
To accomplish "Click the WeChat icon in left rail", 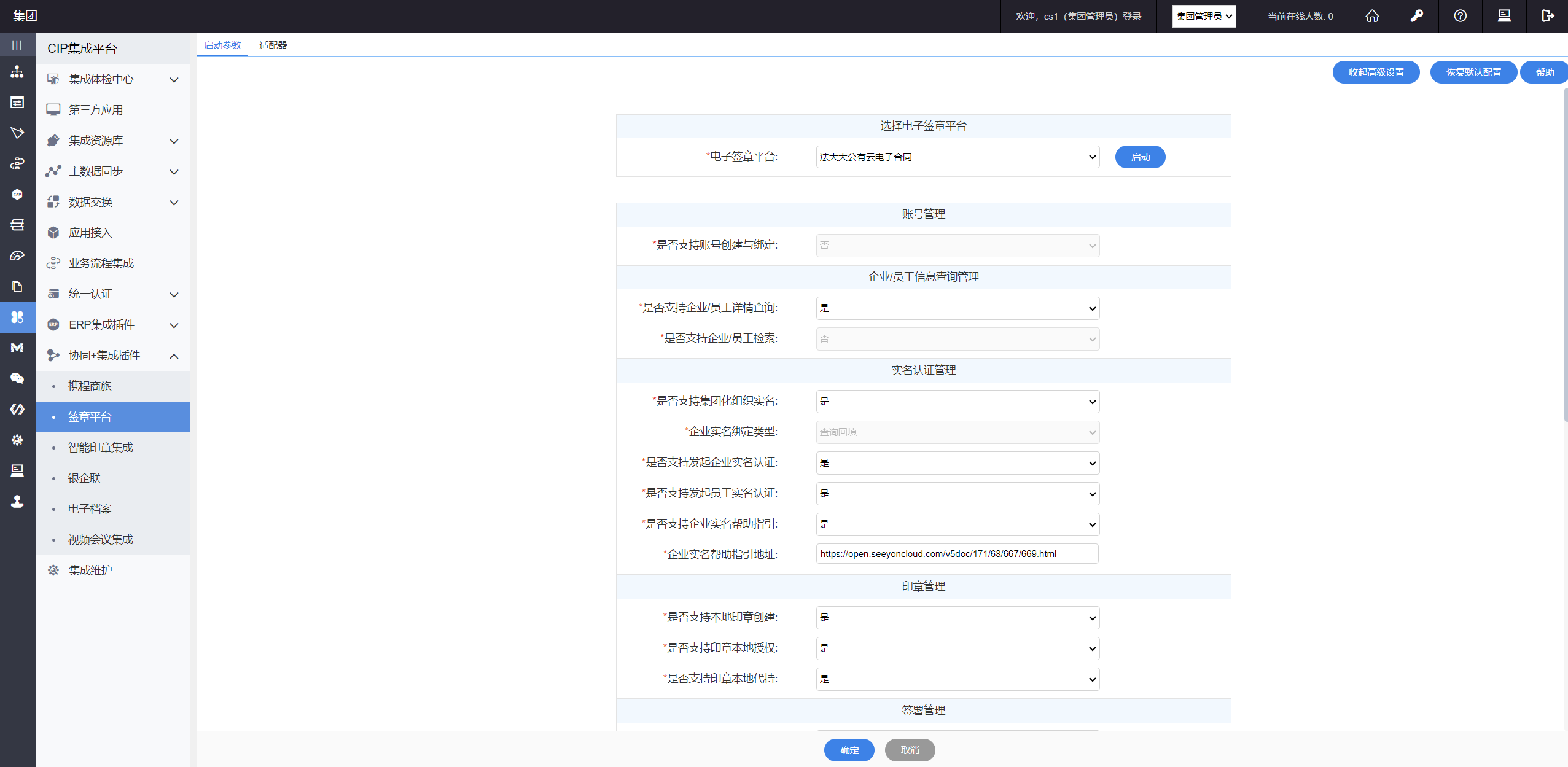I will click(17, 378).
